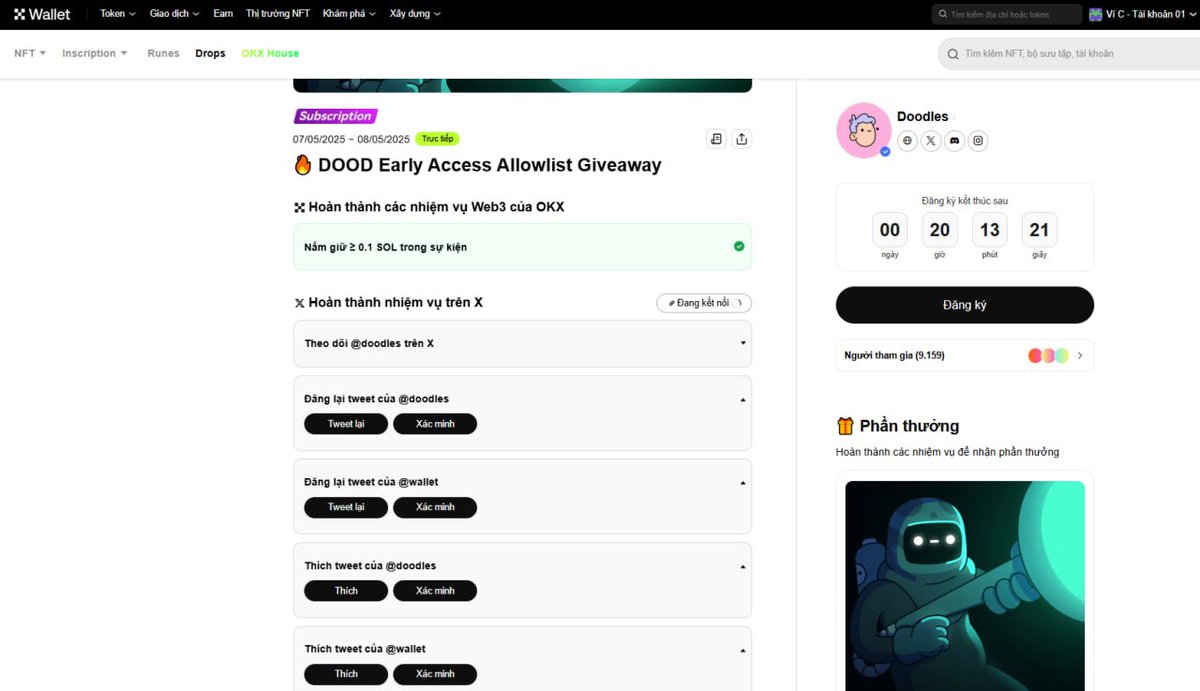Expand the Xây dựng dropdown
This screenshot has width=1200, height=691.
tap(415, 14)
